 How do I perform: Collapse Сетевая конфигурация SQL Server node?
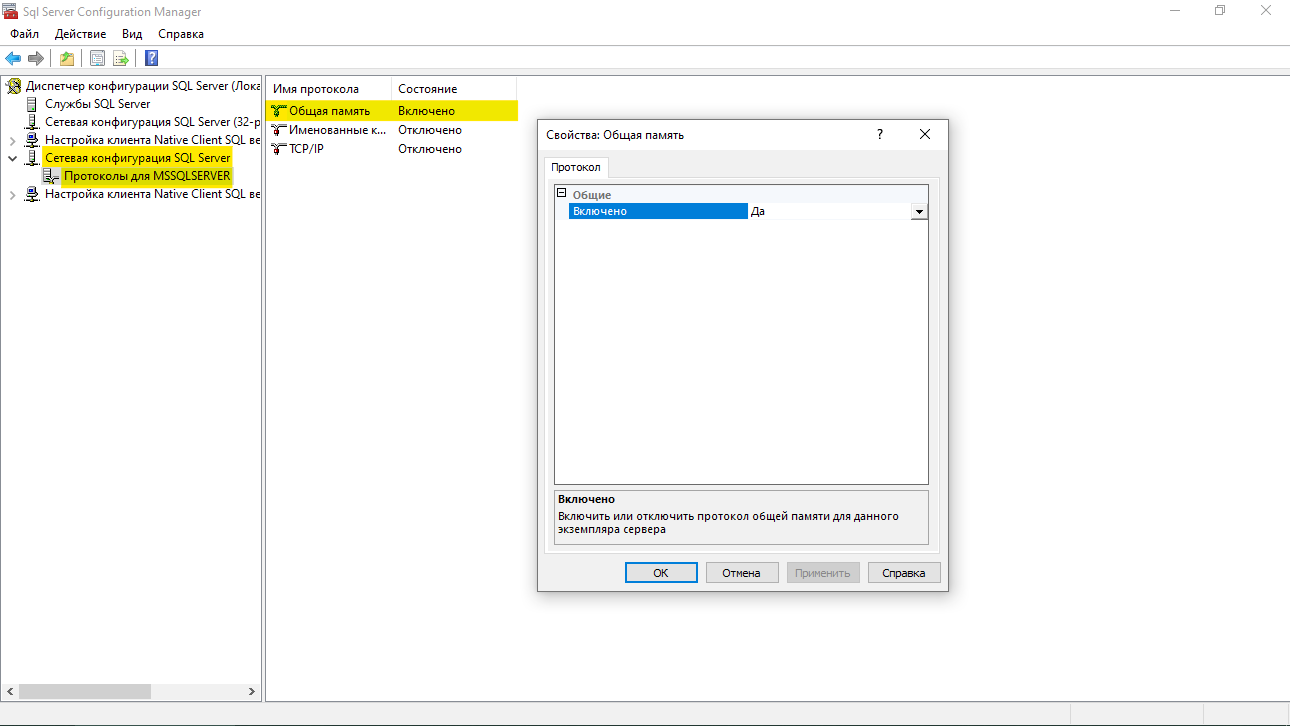coord(13,158)
